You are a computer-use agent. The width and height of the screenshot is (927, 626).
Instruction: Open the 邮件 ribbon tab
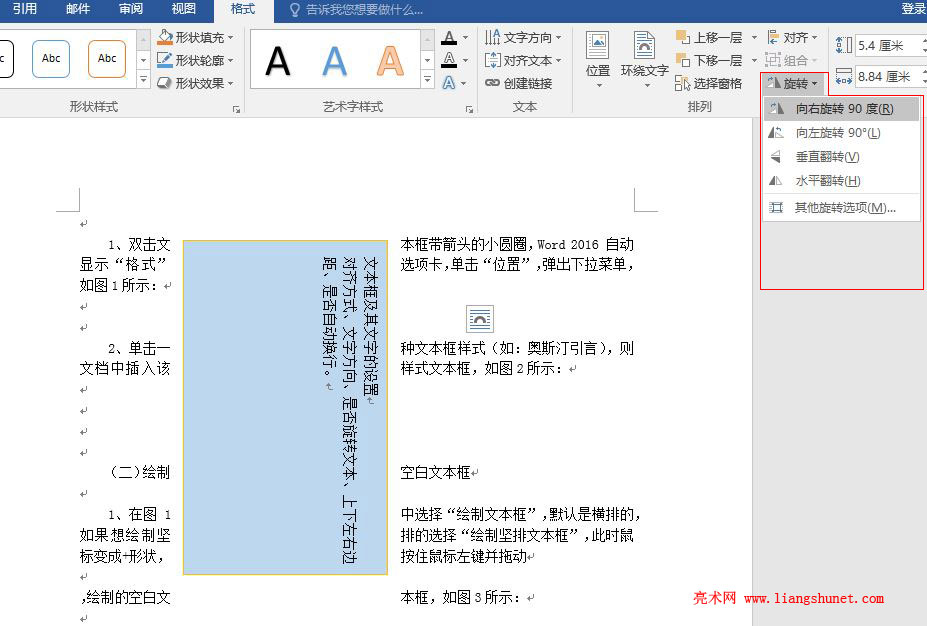coord(77,9)
